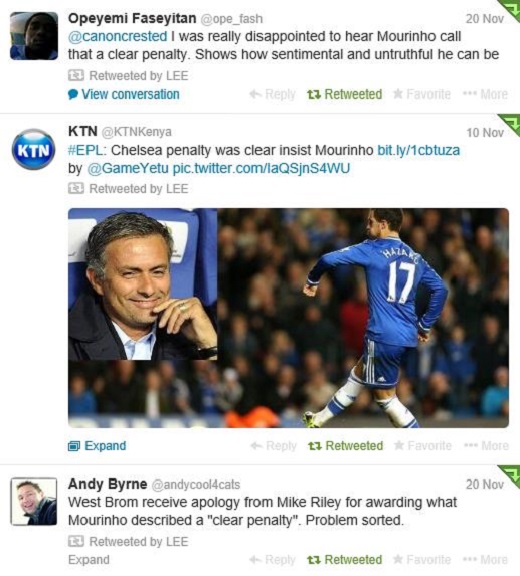Undo retweet on Opeyemi Faseyitan's tweet
This screenshot has width=520, height=576.
[344, 94]
